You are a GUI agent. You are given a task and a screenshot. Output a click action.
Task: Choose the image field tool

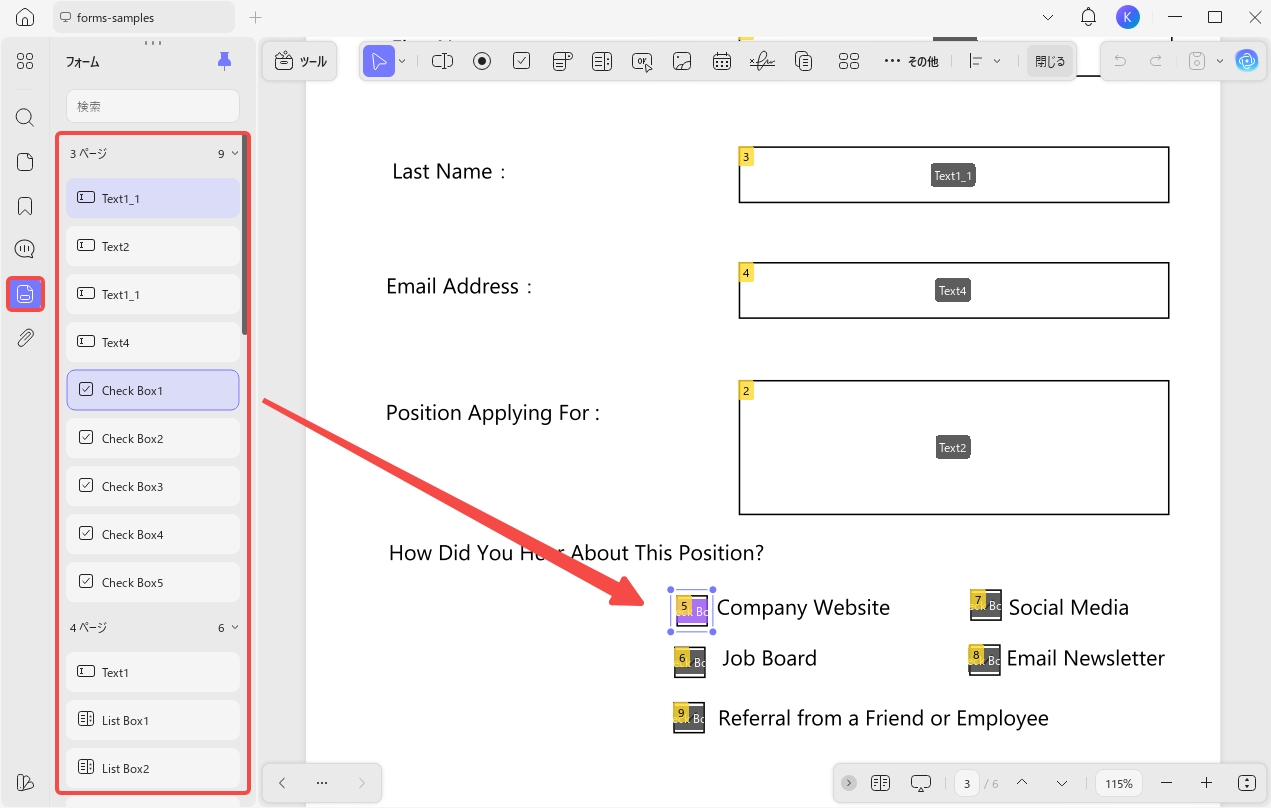pyautogui.click(x=682, y=61)
